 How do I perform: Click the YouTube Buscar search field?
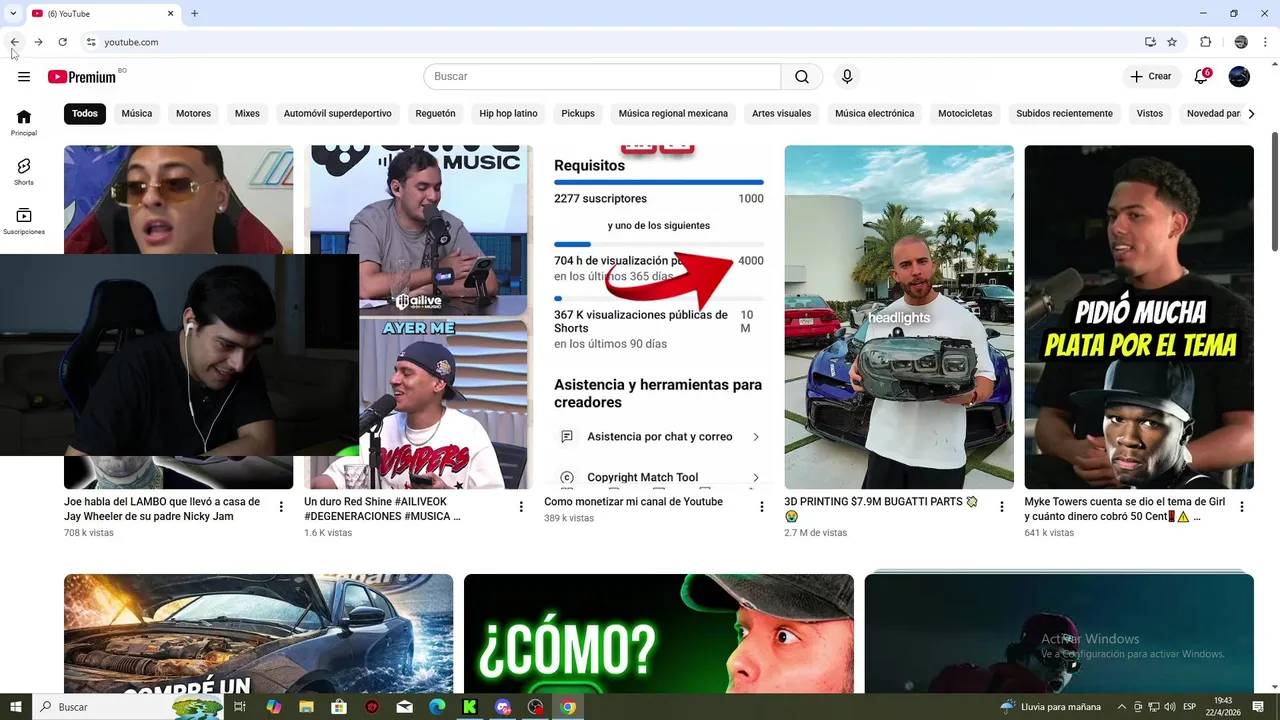[602, 77]
